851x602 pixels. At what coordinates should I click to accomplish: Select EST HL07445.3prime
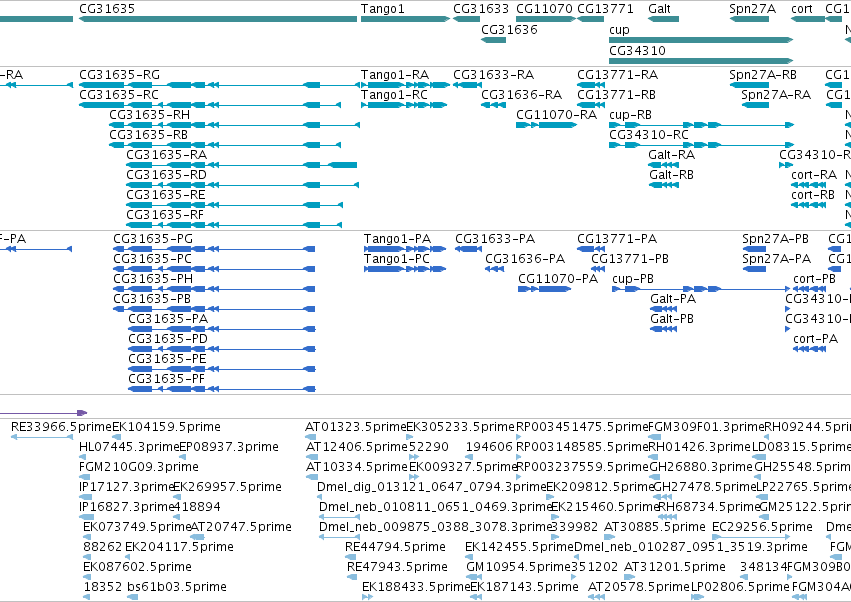(x=129, y=447)
